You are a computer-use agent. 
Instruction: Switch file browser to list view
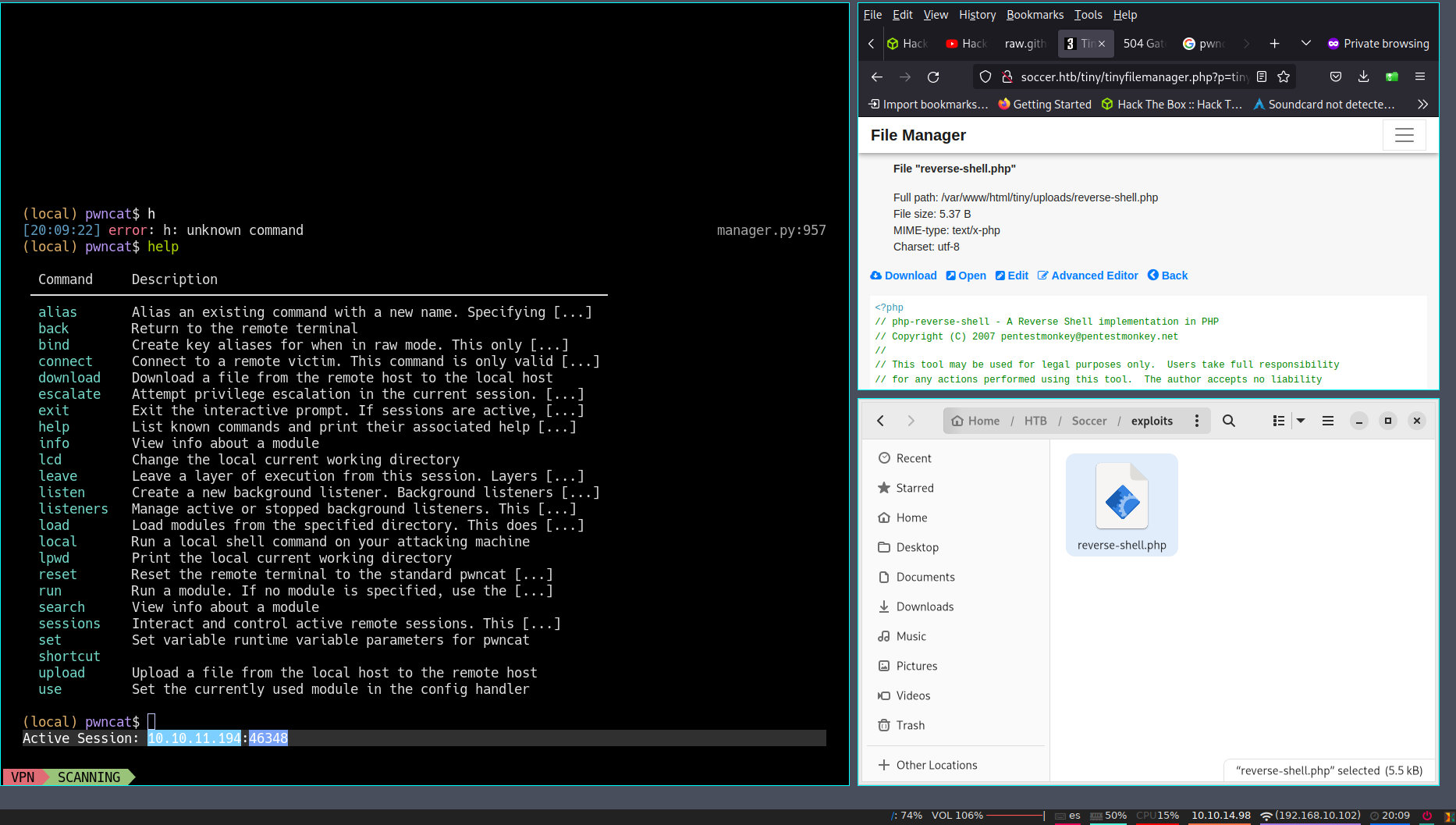coord(1279,421)
